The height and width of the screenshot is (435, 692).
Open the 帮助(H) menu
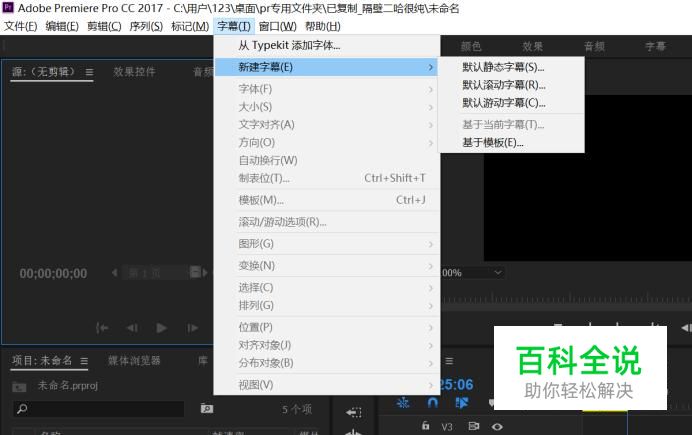(x=323, y=26)
